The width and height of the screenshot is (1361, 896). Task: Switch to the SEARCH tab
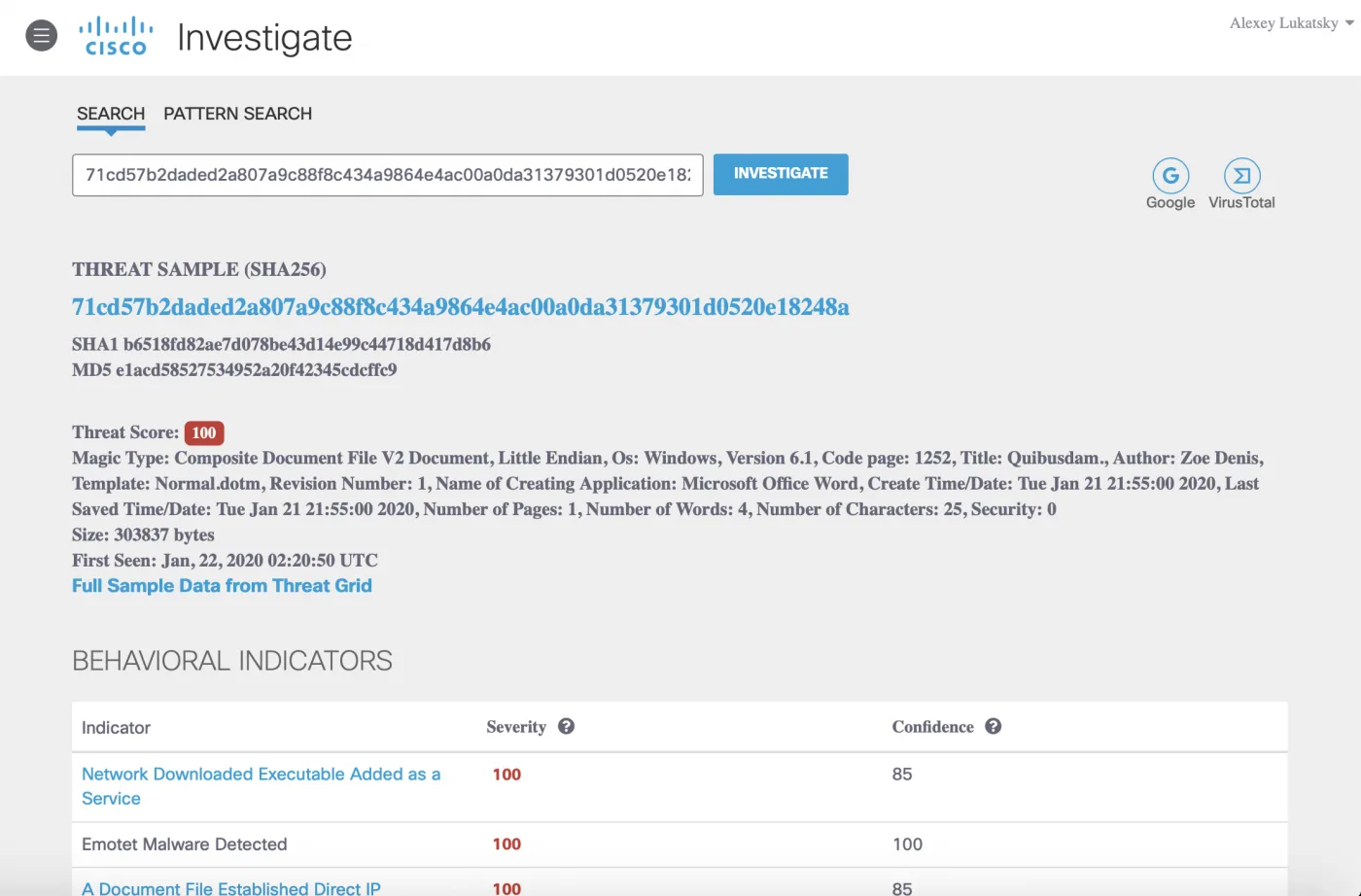click(x=111, y=114)
